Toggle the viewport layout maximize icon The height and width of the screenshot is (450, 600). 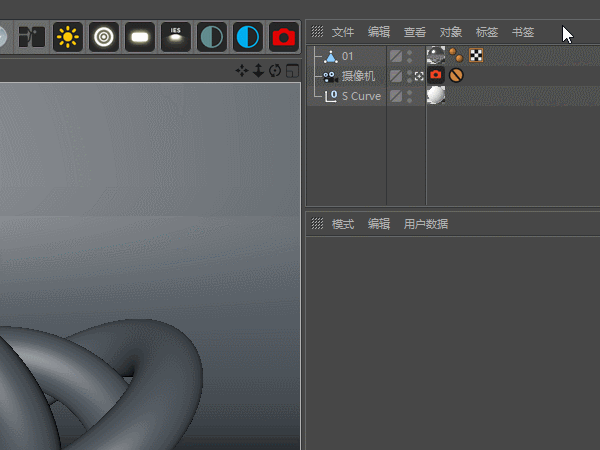click(x=292, y=71)
